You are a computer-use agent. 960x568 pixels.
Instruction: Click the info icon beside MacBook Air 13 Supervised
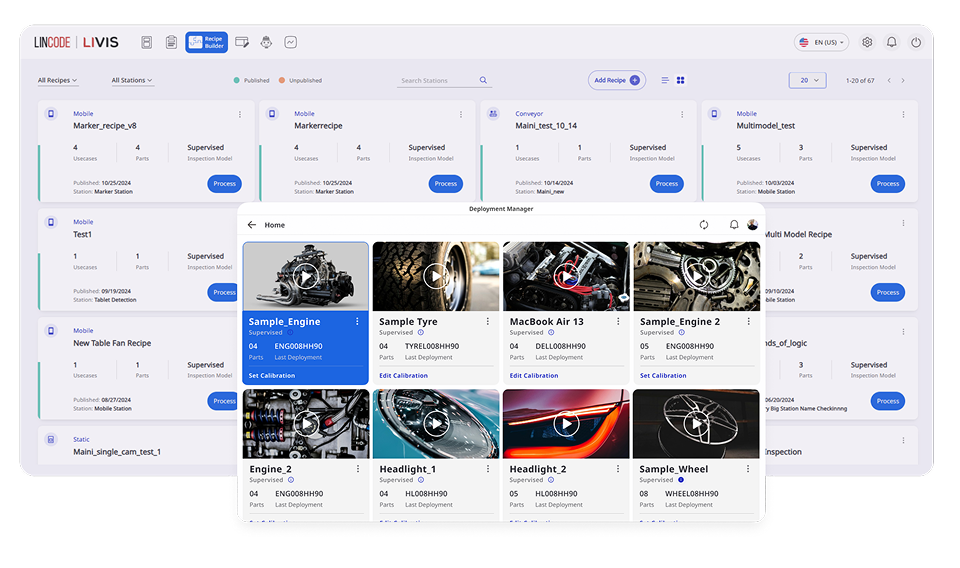(x=552, y=332)
